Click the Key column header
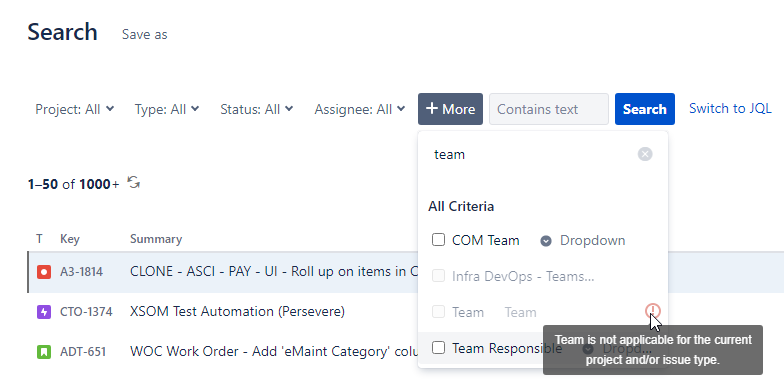The image size is (784, 383). [70, 239]
